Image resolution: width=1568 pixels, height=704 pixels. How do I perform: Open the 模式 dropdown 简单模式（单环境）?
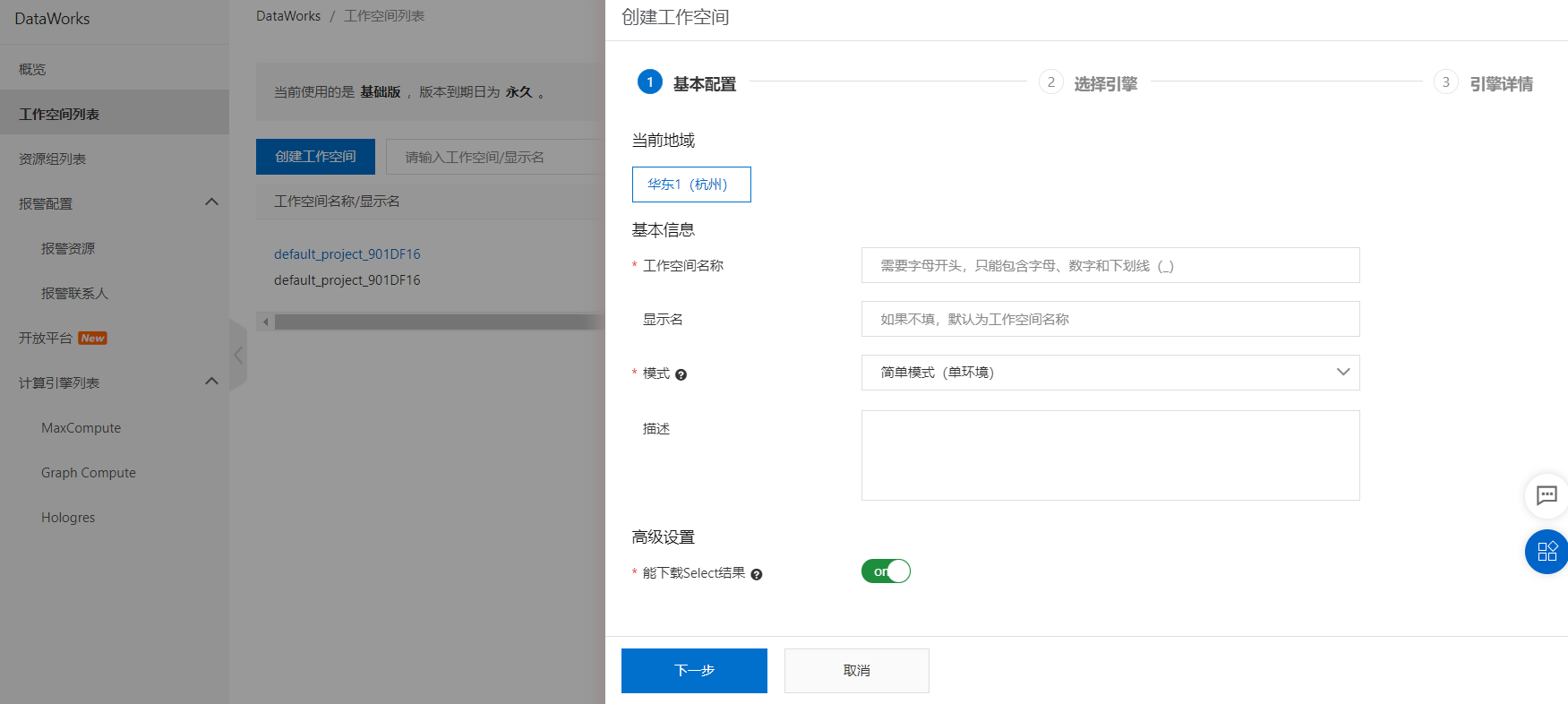[x=1110, y=373]
